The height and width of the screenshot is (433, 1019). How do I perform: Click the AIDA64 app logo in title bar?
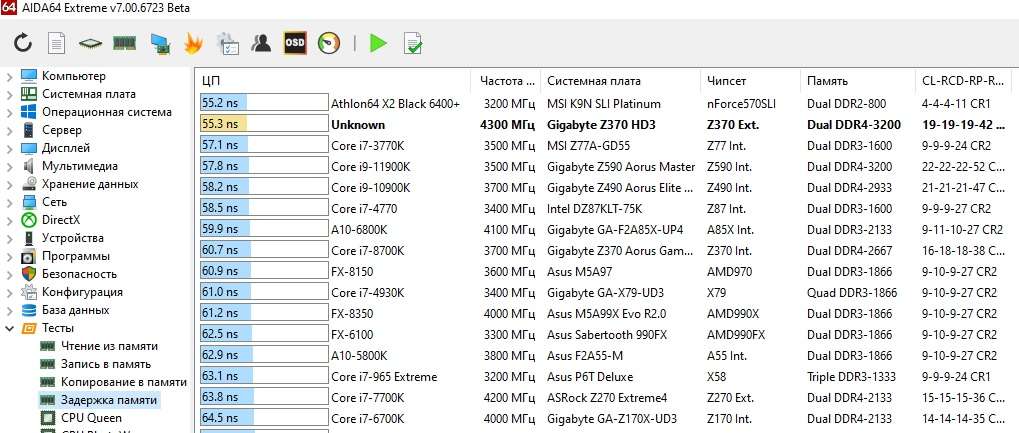[x=7, y=8]
